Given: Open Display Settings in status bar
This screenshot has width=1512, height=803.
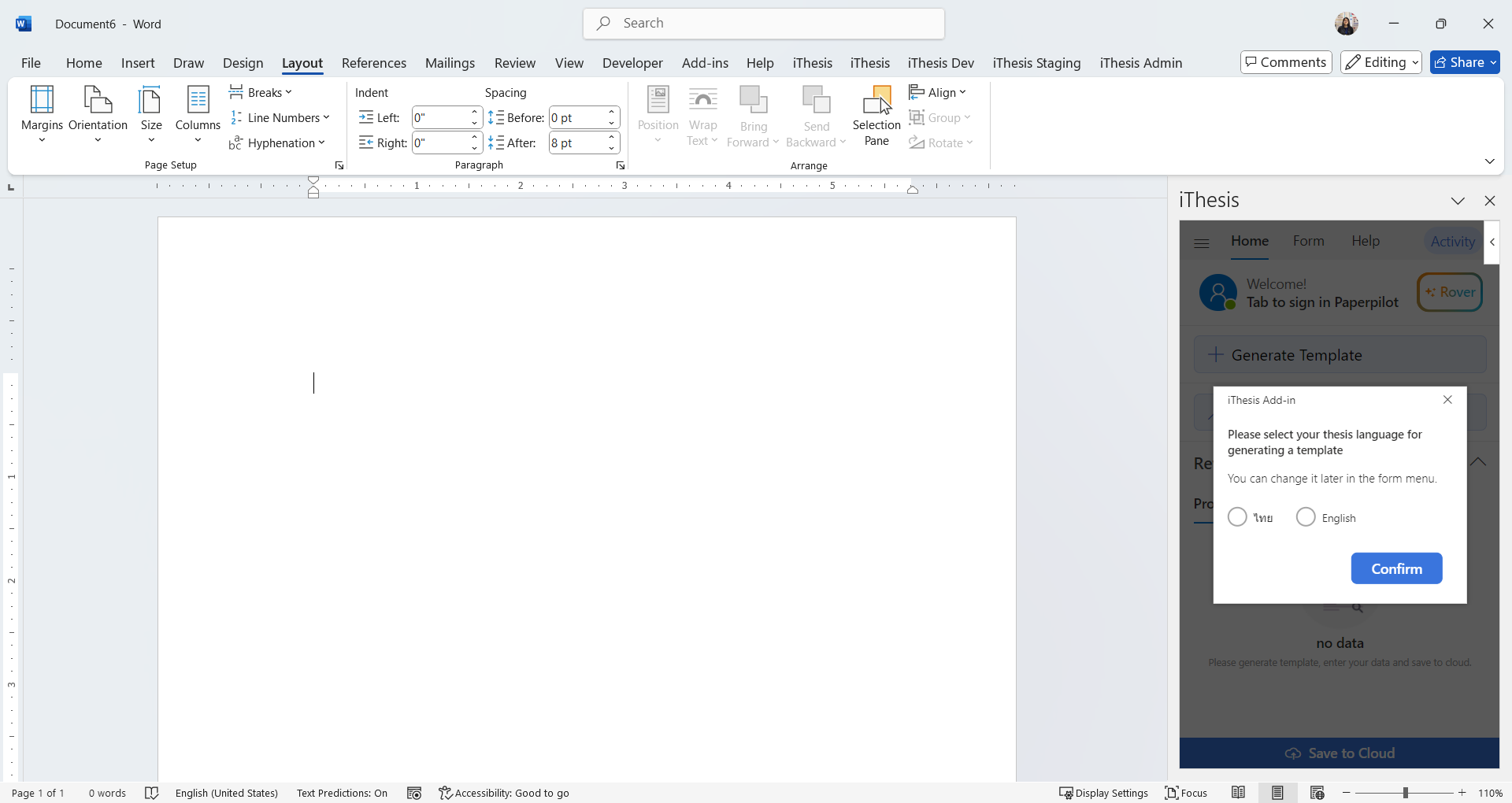Looking at the screenshot, I should [1103, 793].
